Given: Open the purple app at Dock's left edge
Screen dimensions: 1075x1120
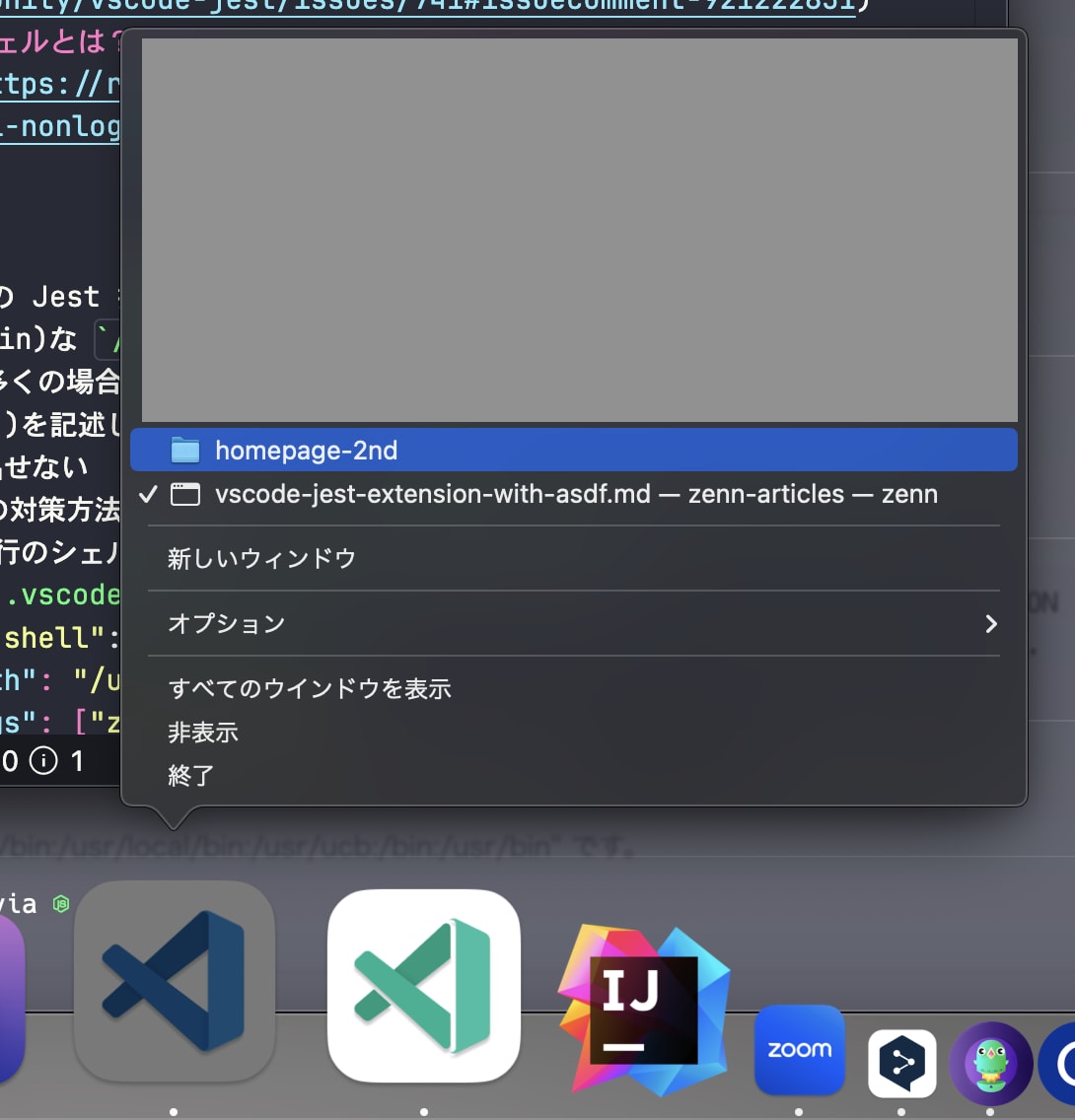Looking at the screenshot, I should point(10,1000).
